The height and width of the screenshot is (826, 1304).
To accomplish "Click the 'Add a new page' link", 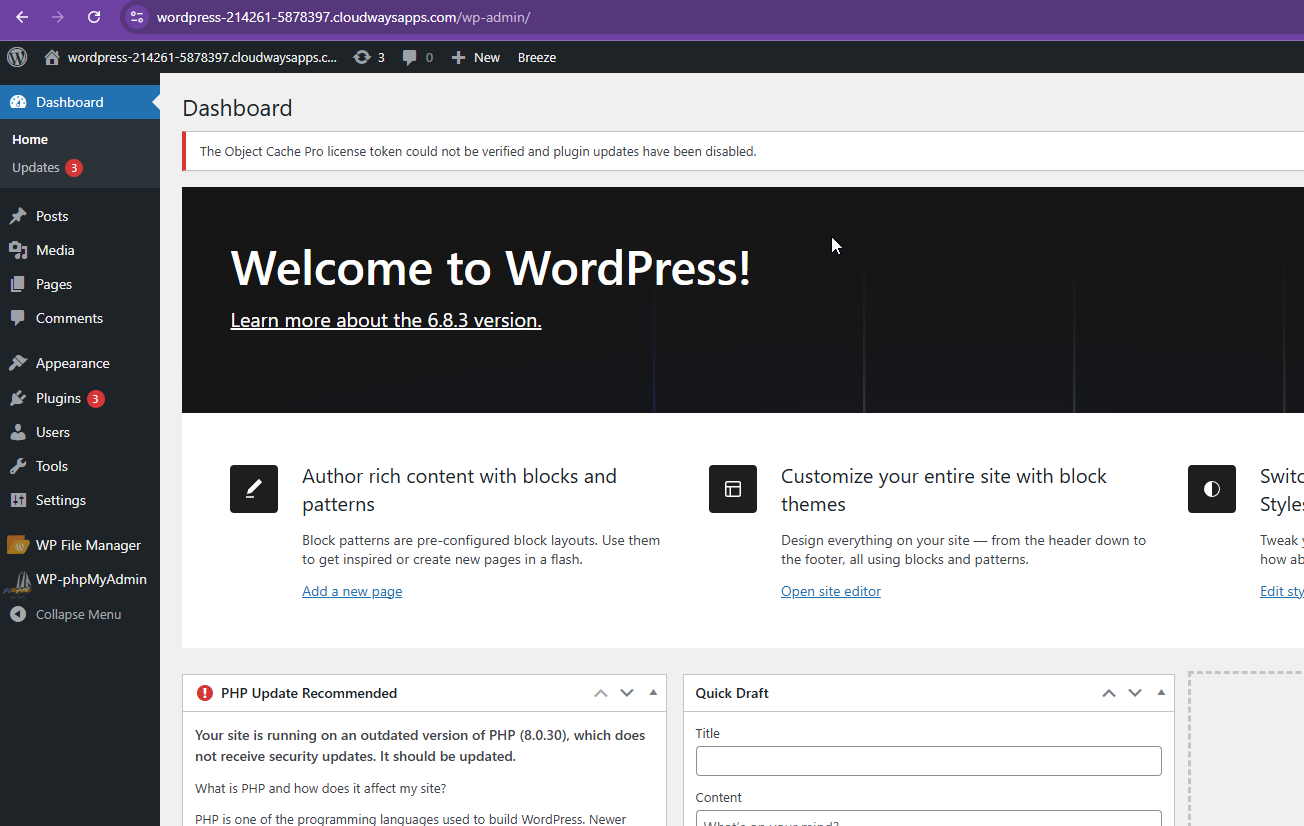I will coord(352,591).
